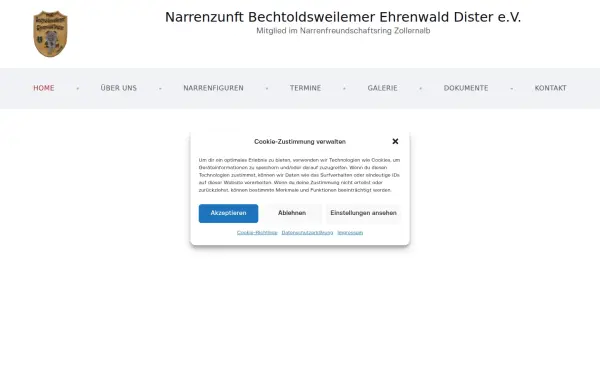Decline cookies with Ablehnen button

[x=292, y=213]
